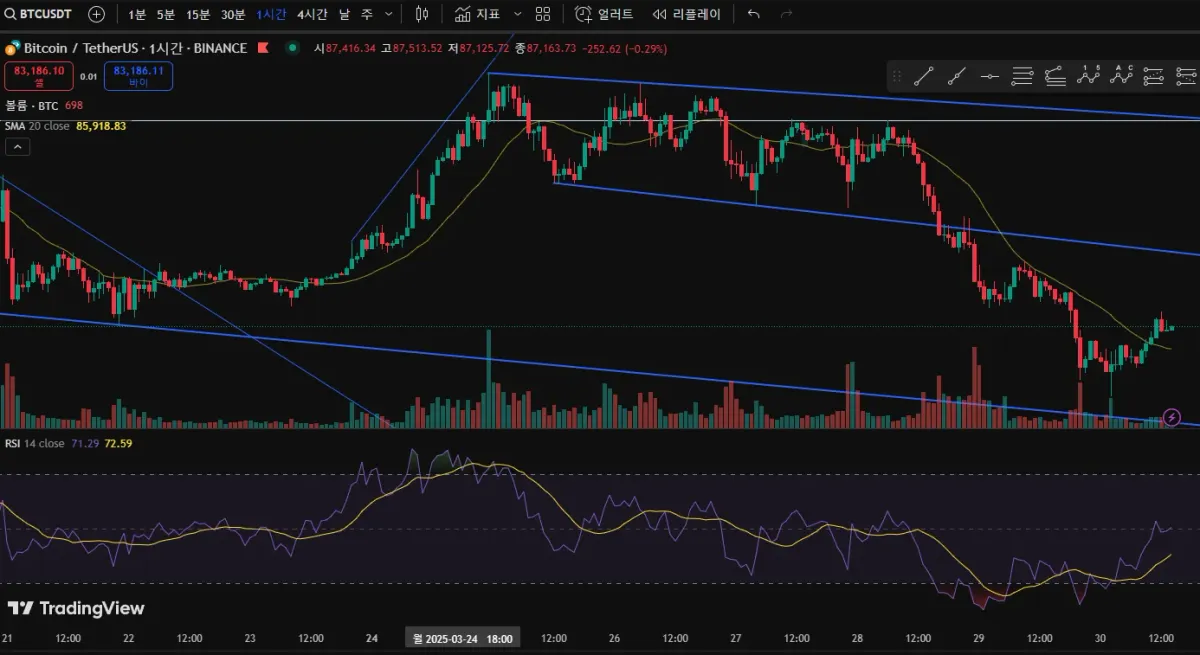Select the Fib Retracement tool
The image size is (1200, 655).
(1022, 75)
